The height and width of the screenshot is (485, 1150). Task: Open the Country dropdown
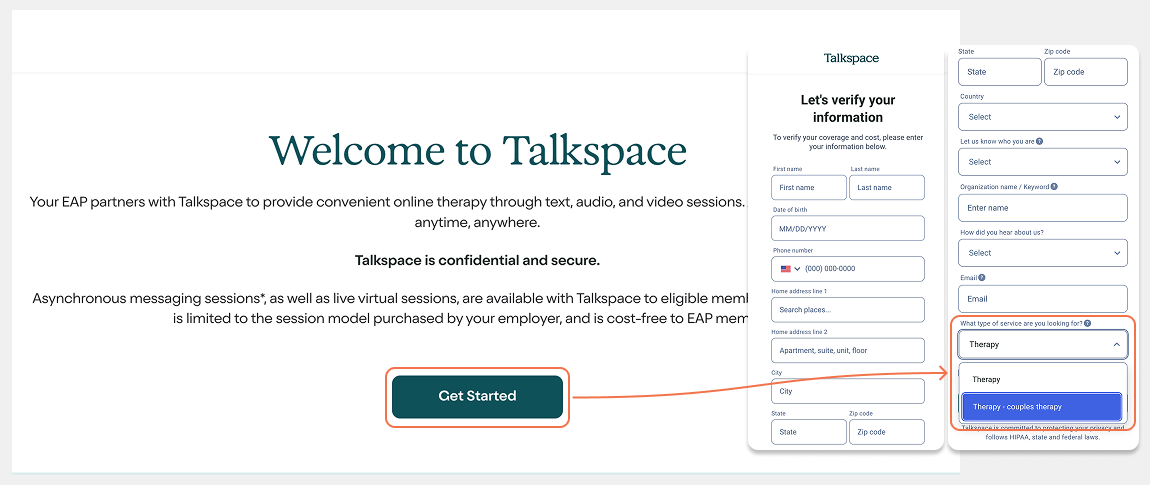point(1042,117)
